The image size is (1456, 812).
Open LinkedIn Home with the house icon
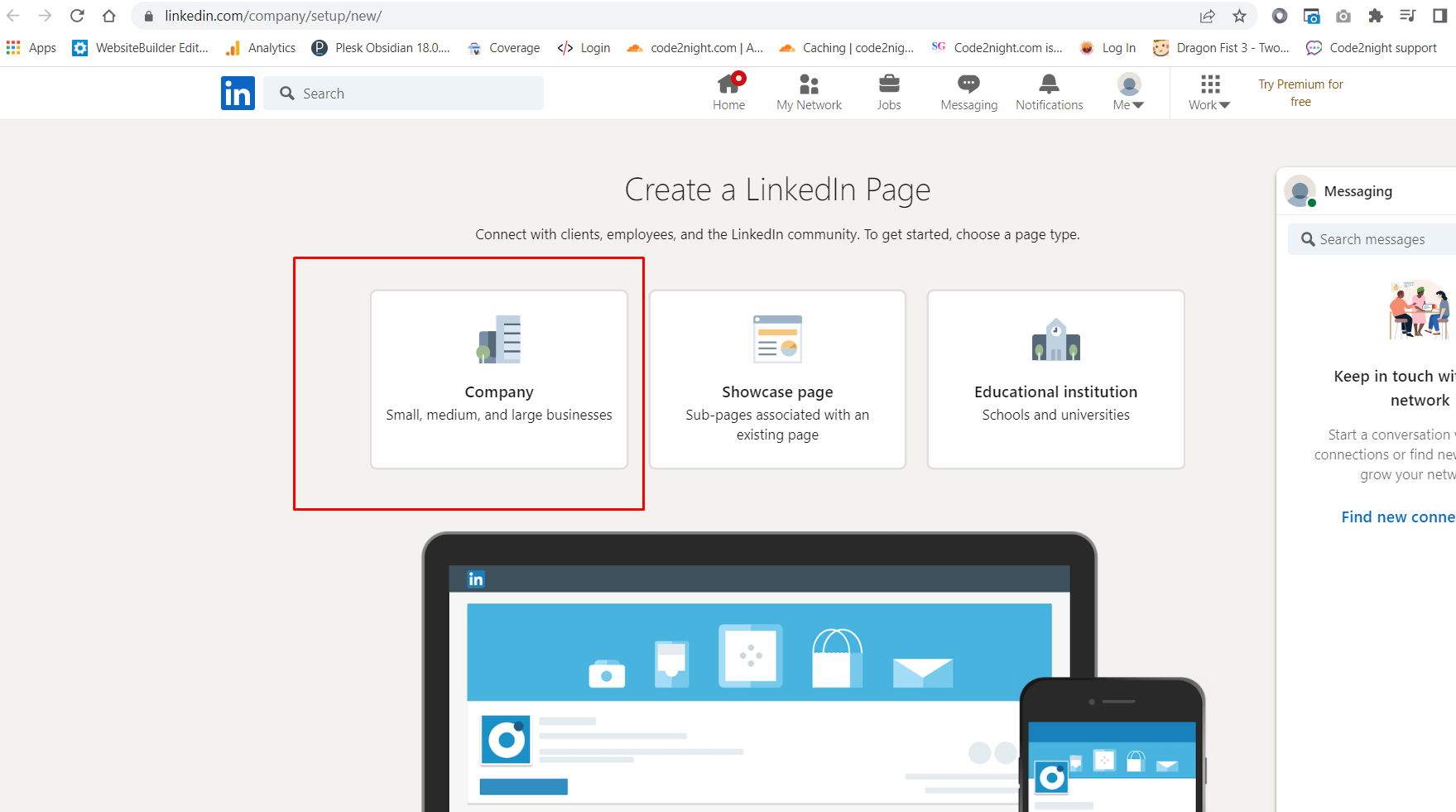click(x=728, y=92)
